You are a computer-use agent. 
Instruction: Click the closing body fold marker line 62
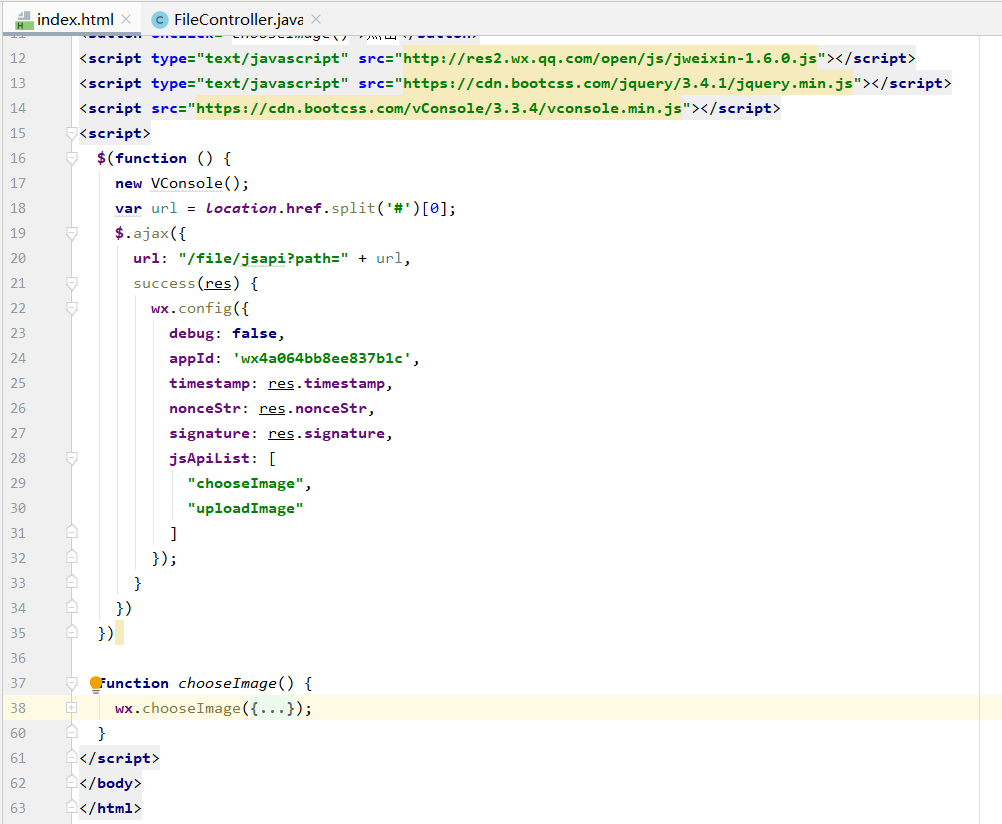click(72, 782)
